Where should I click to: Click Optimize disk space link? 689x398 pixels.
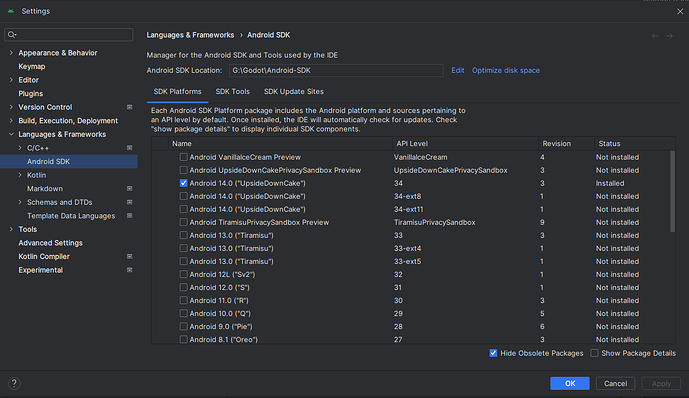click(506, 70)
